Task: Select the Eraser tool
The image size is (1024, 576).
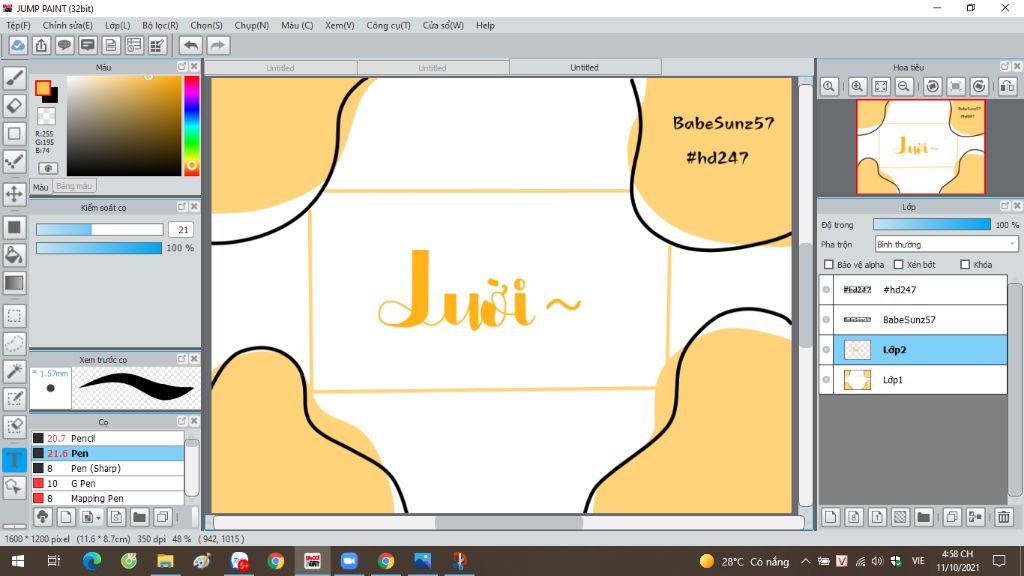Action: pyautogui.click(x=14, y=105)
